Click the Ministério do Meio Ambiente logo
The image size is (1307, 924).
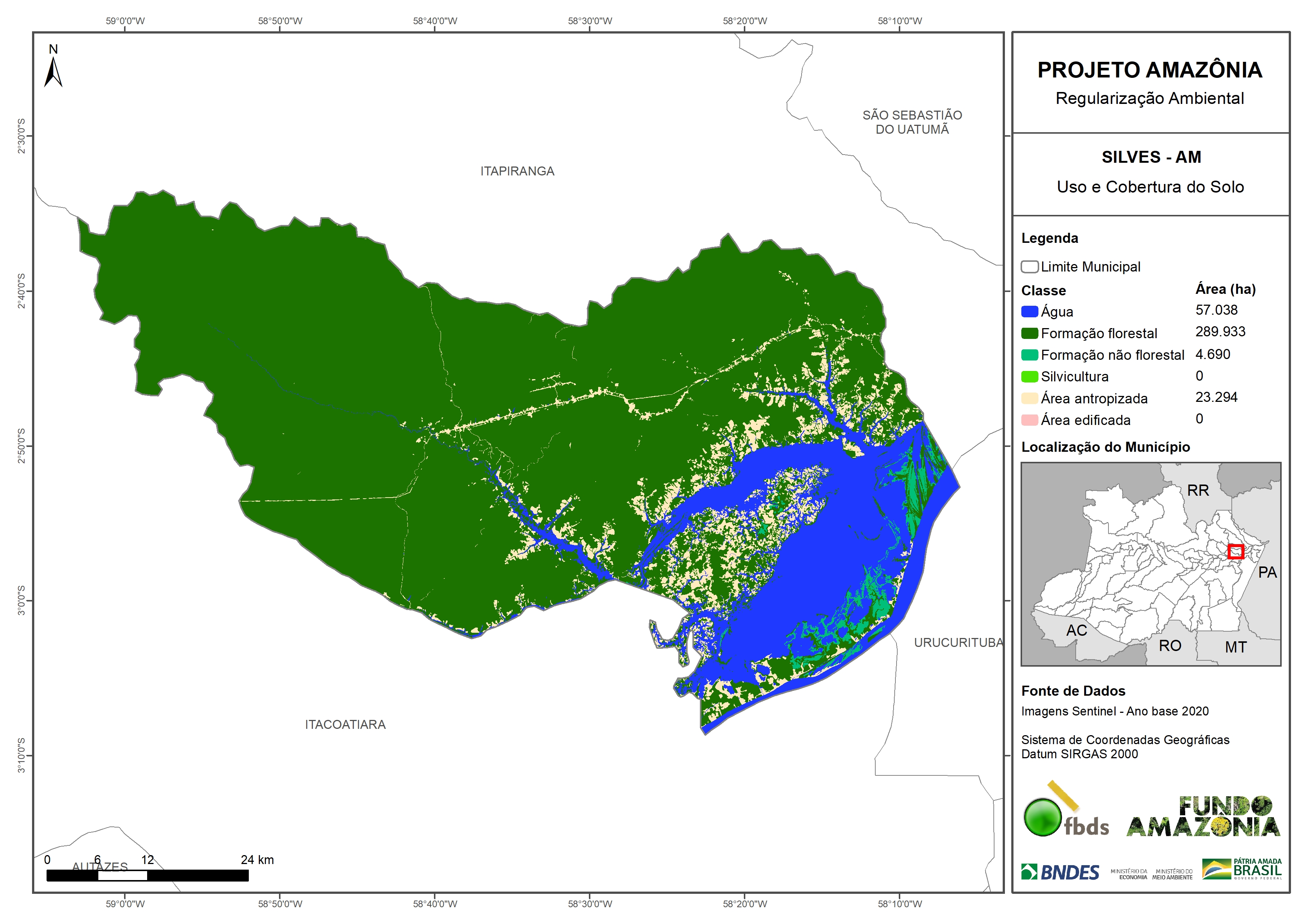pos(1172,874)
